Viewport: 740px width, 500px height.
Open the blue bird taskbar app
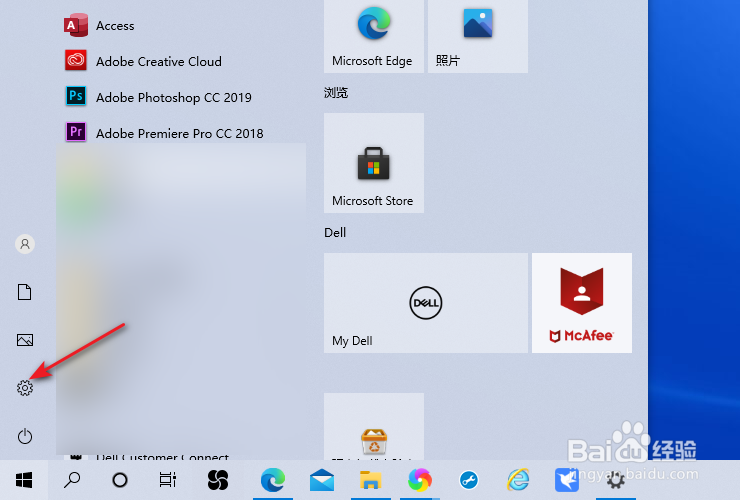tap(567, 480)
